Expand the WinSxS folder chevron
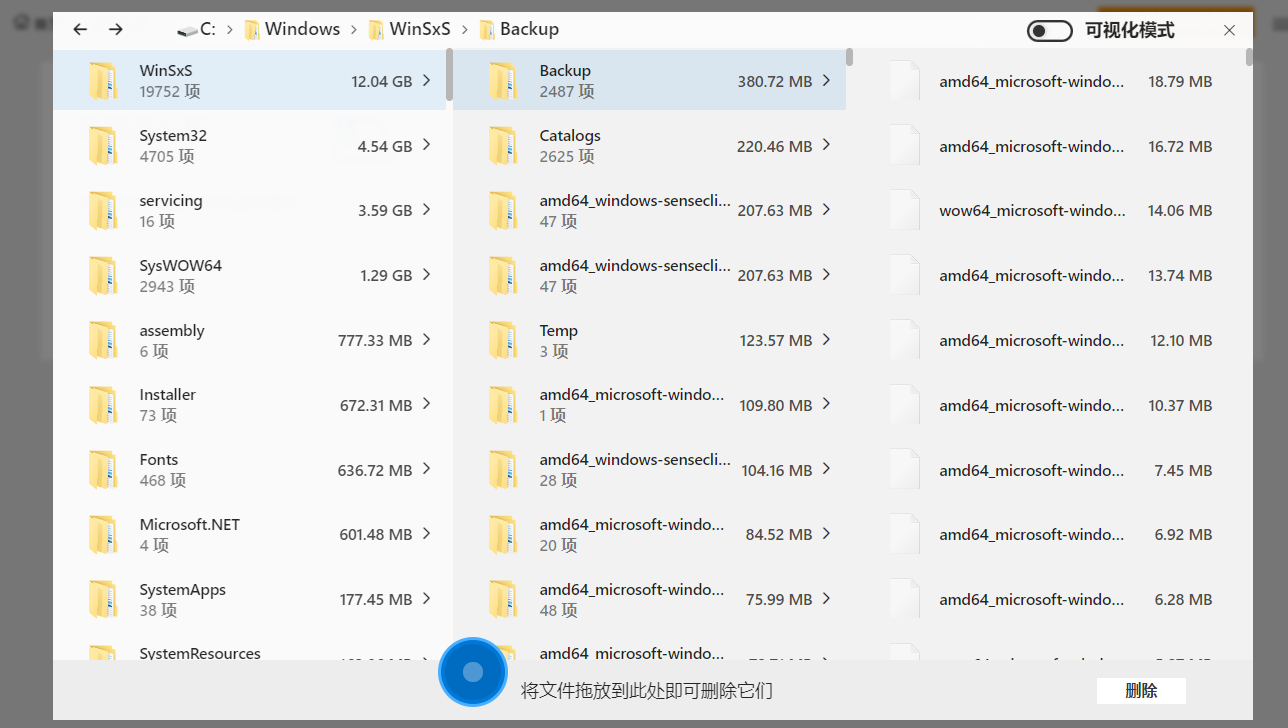1288x728 pixels. (427, 81)
